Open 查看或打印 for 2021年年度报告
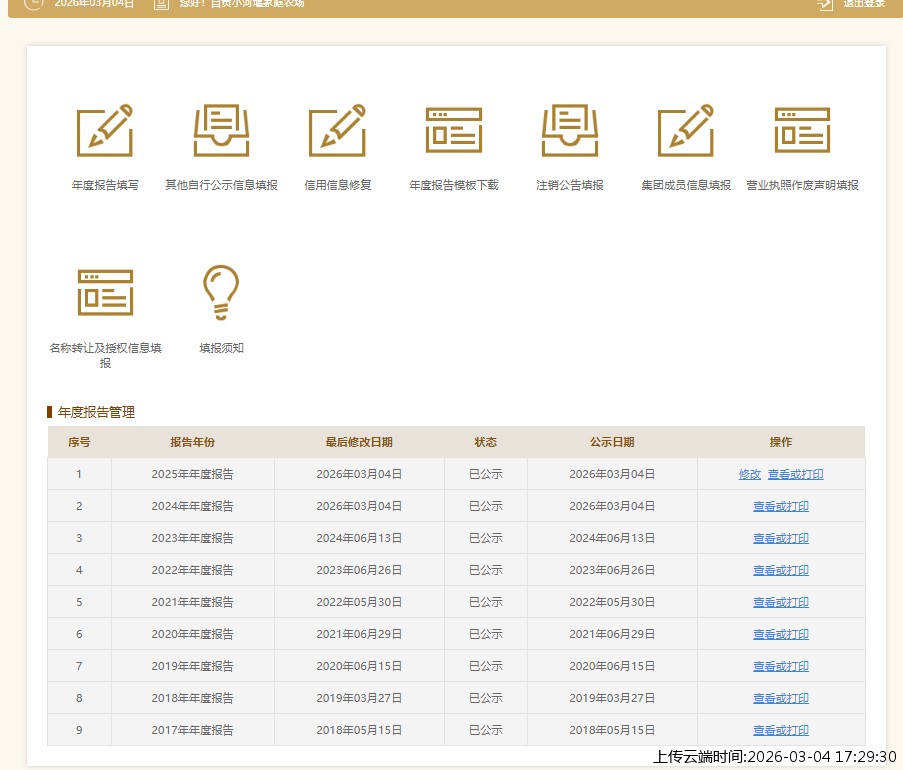The width and height of the screenshot is (903, 770). [x=781, y=603]
